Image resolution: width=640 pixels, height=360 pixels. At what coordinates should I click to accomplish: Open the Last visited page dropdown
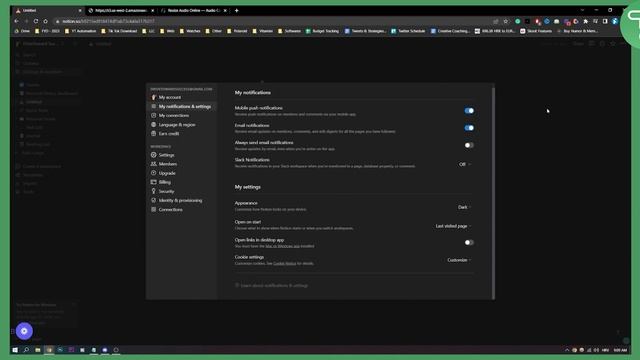(453, 226)
